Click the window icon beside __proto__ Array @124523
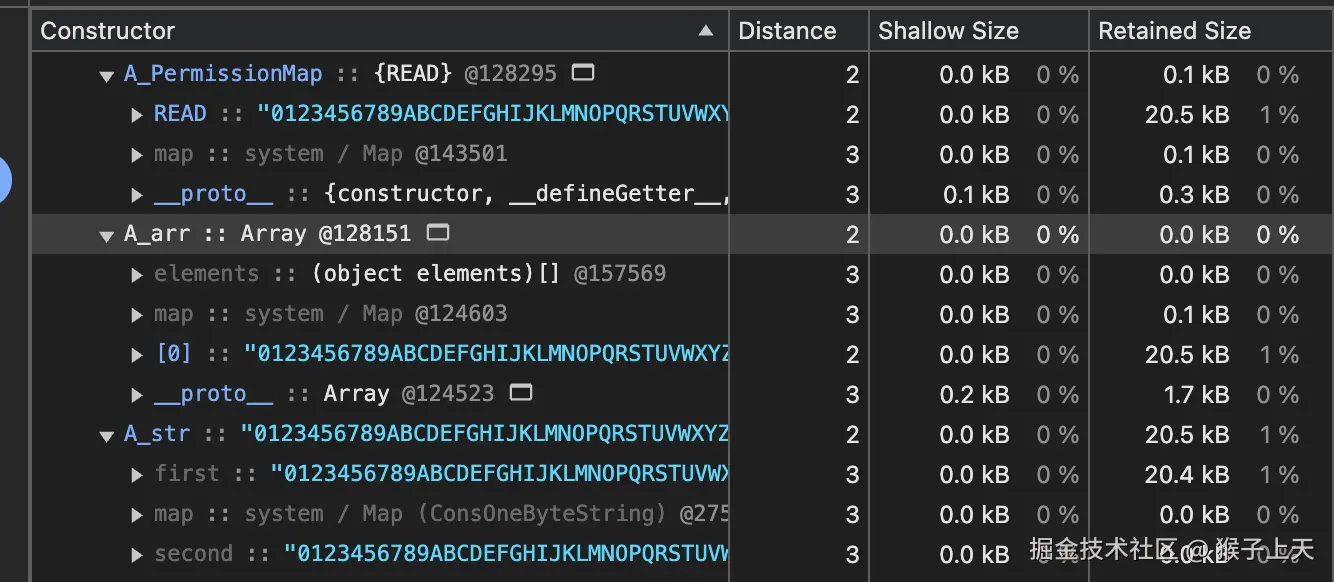Image resolution: width=1334 pixels, height=582 pixels. point(520,393)
